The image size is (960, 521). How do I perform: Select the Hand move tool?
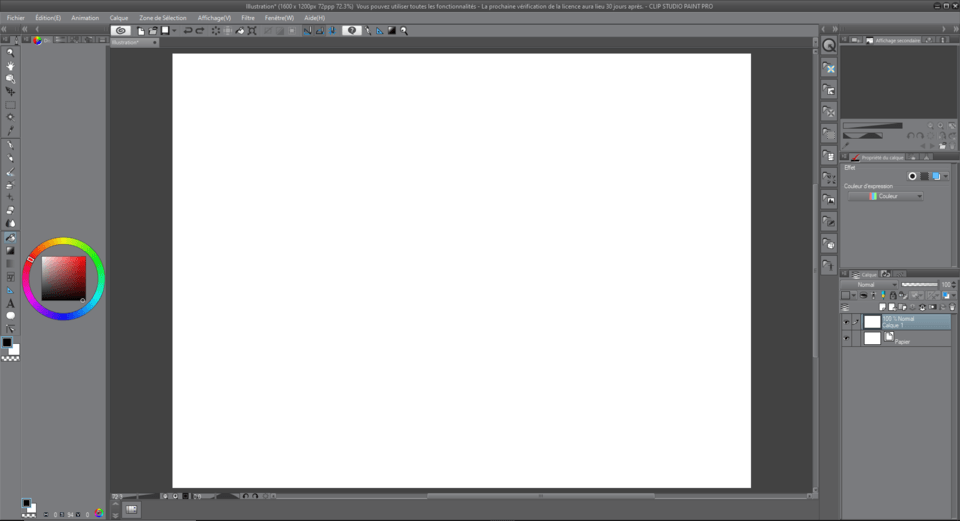(11, 65)
